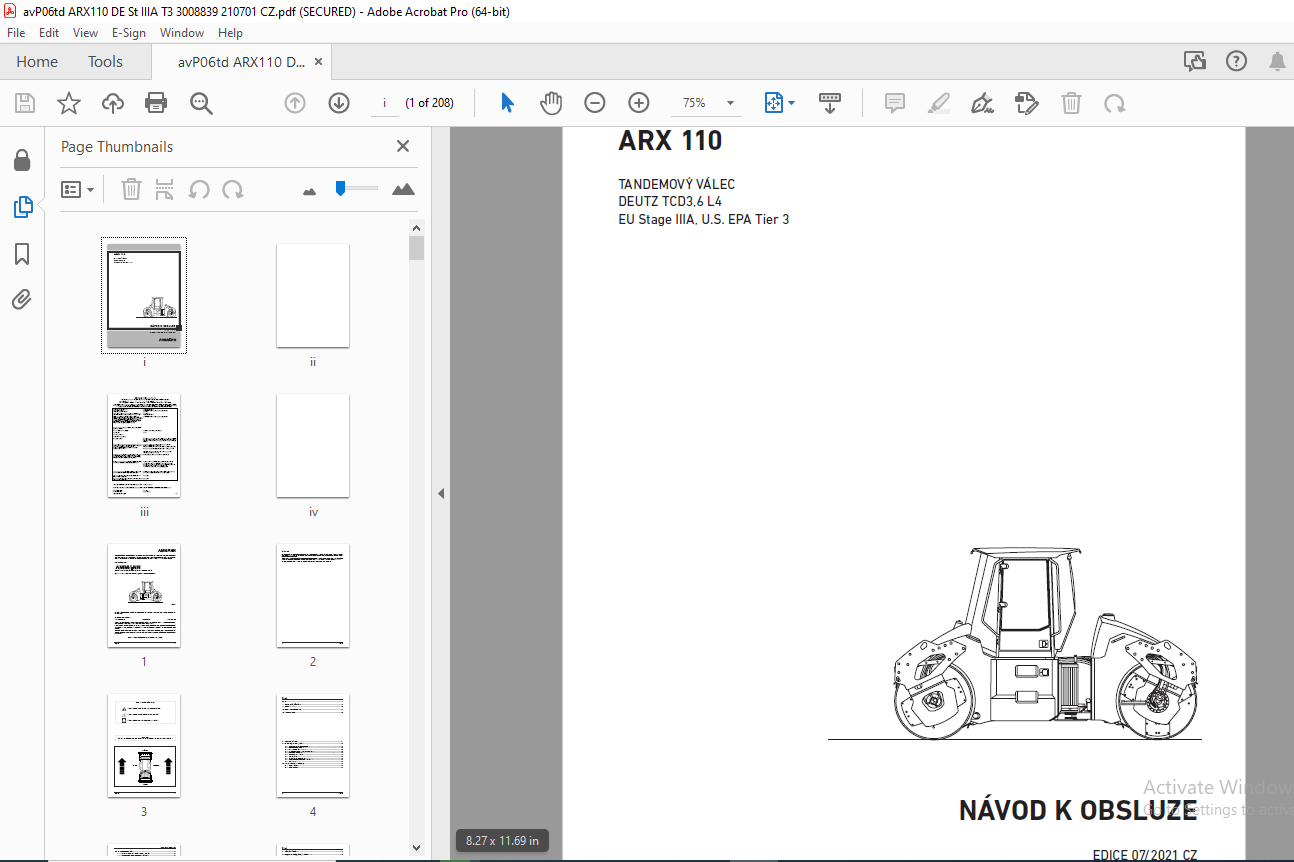Switch to the Home tab

37,62
